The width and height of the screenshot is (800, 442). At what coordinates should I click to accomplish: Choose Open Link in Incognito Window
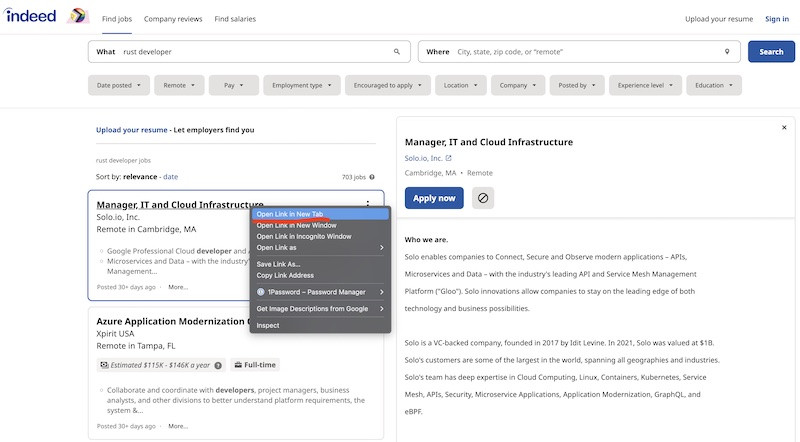tap(320, 236)
